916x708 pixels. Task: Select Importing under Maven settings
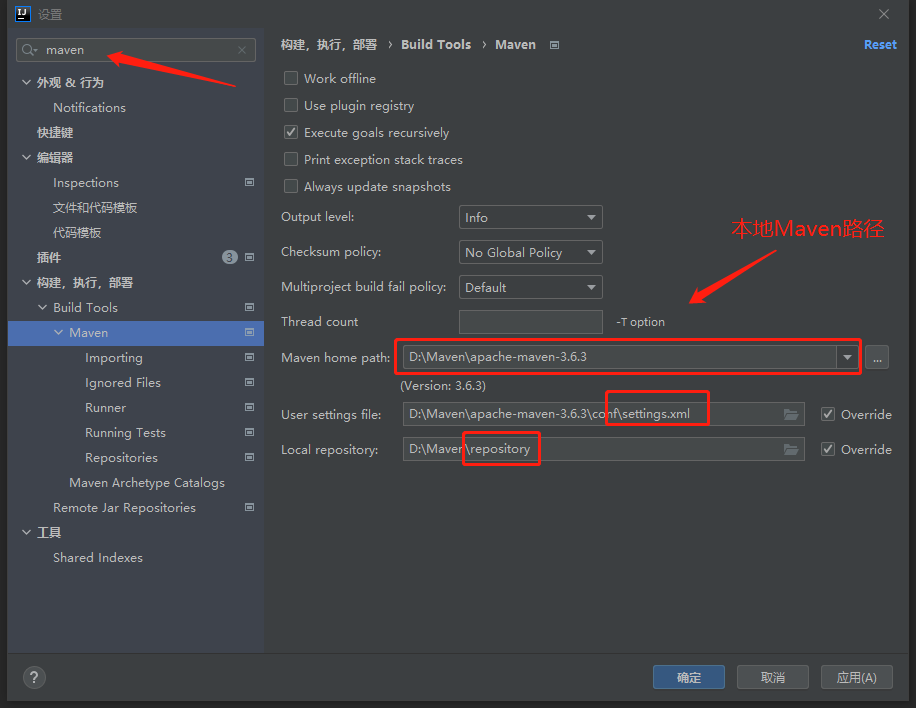click(113, 357)
